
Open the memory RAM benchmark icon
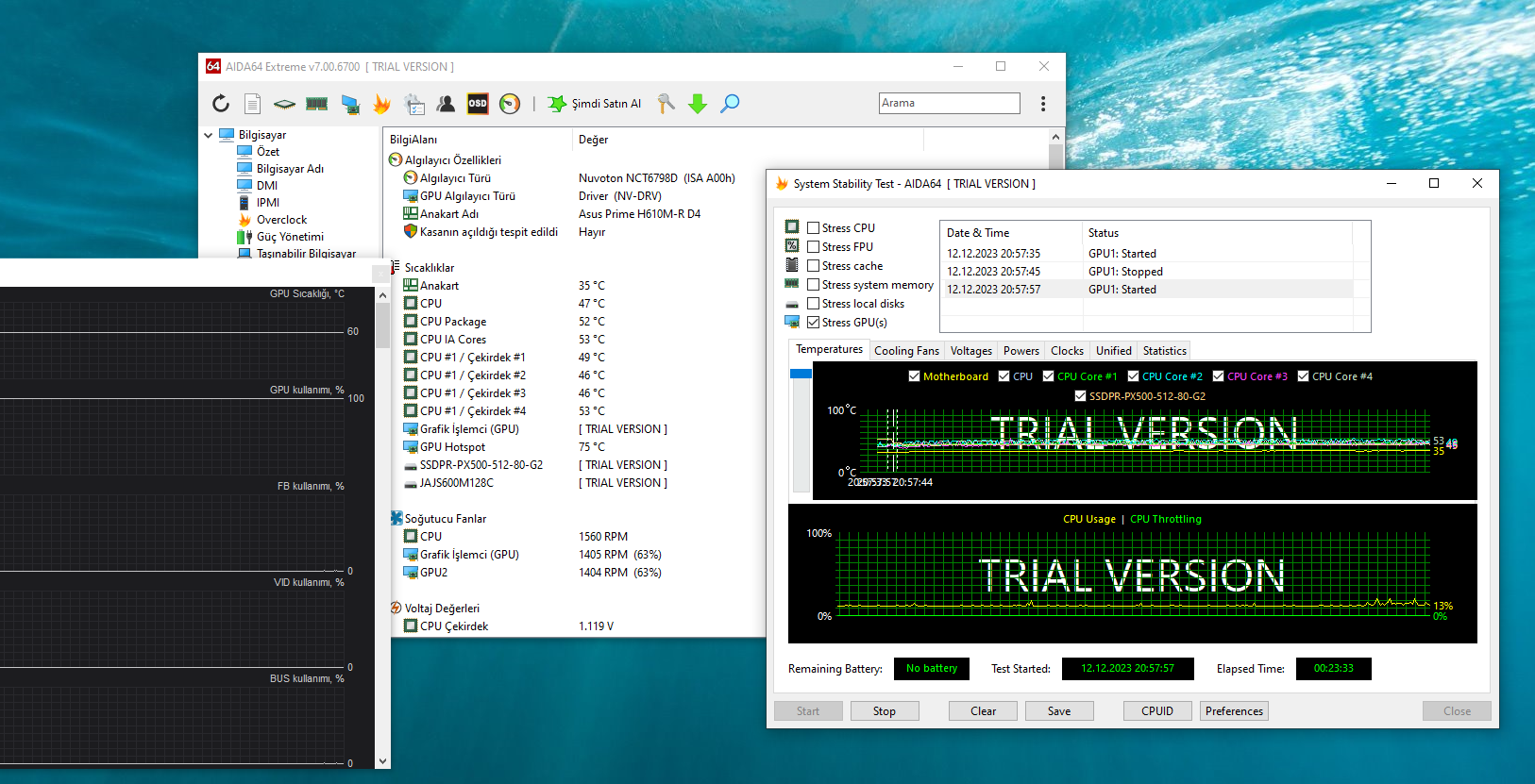(316, 104)
